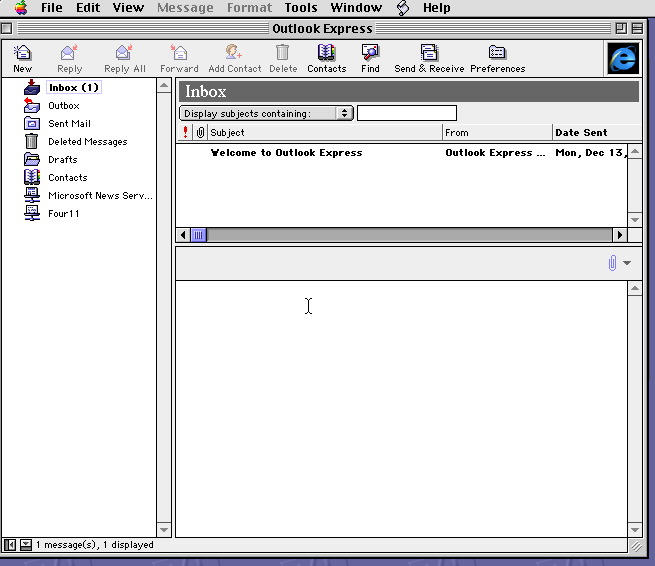This screenshot has height=566, width=655.
Task: Click the attachment paperclip in preview header
Action: tap(612, 263)
